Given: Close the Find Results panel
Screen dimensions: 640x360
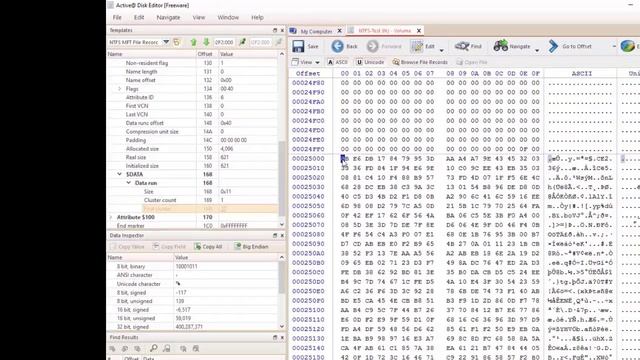Looking at the screenshot, I should tap(282, 338).
